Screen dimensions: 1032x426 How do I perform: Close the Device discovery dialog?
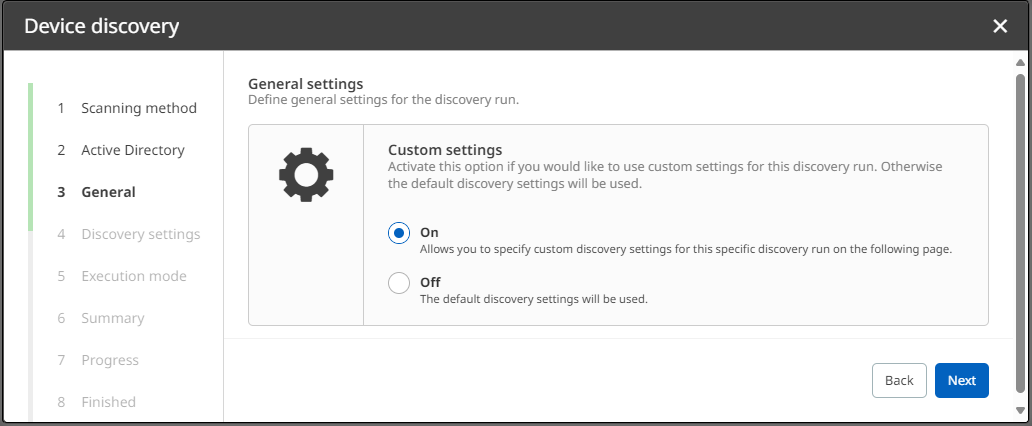pyautogui.click(x=1000, y=26)
